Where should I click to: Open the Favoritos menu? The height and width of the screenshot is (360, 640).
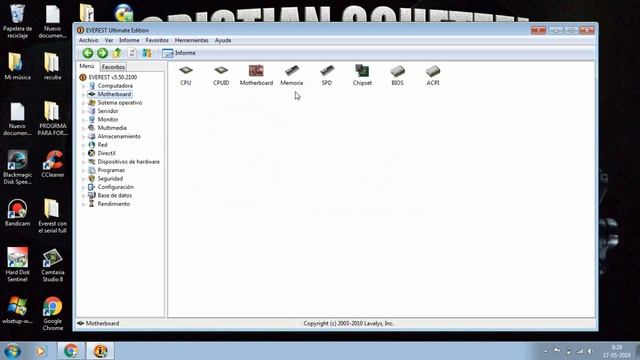pos(157,40)
